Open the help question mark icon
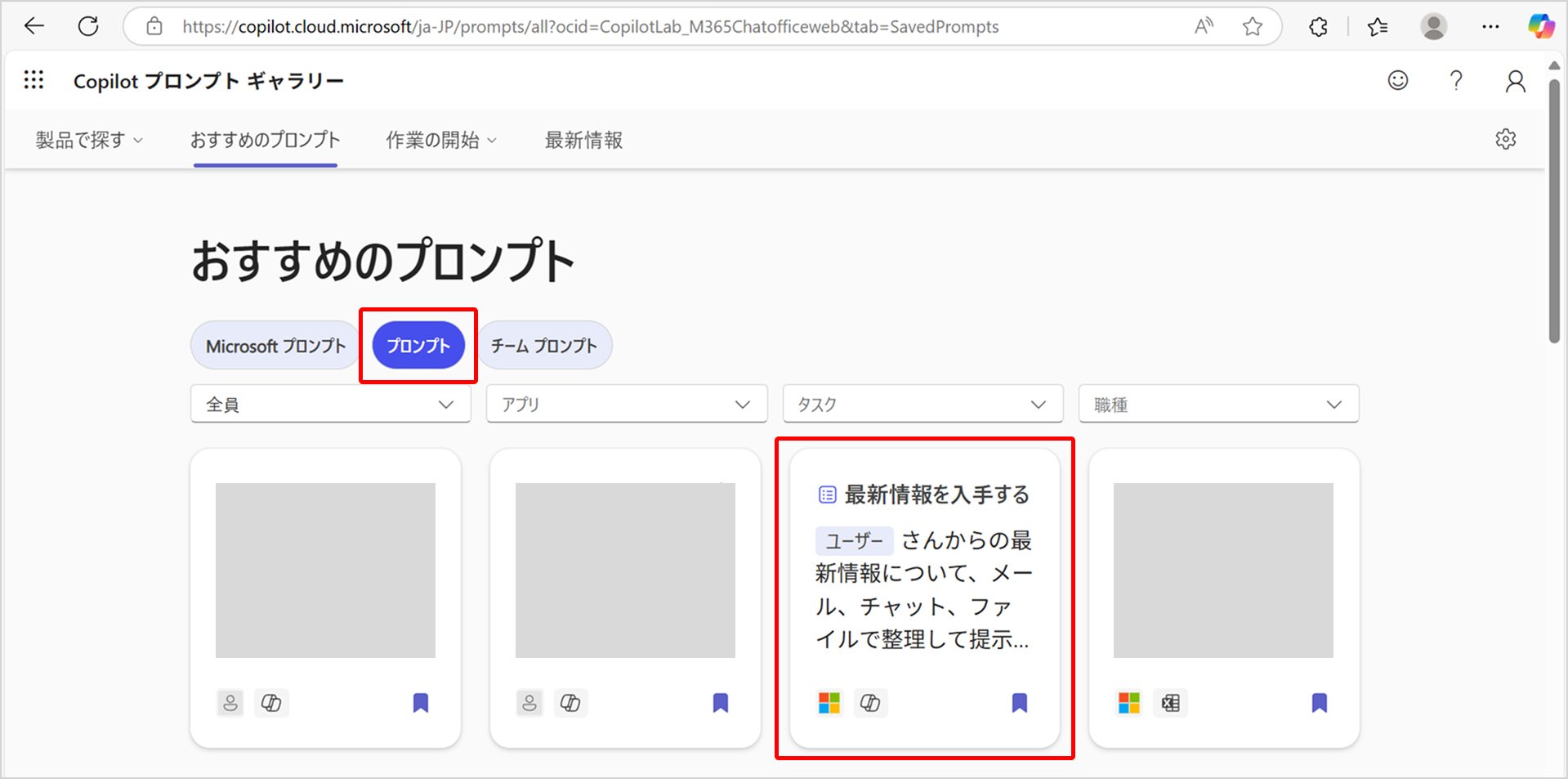 [x=1455, y=80]
